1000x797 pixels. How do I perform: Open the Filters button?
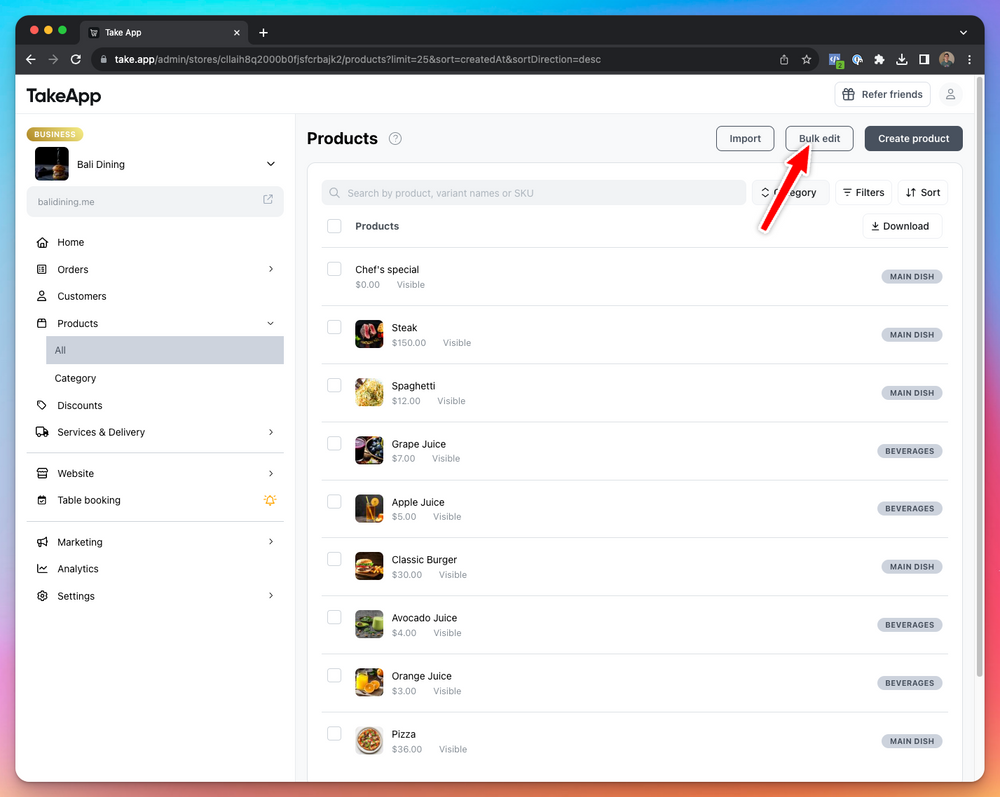pos(864,193)
